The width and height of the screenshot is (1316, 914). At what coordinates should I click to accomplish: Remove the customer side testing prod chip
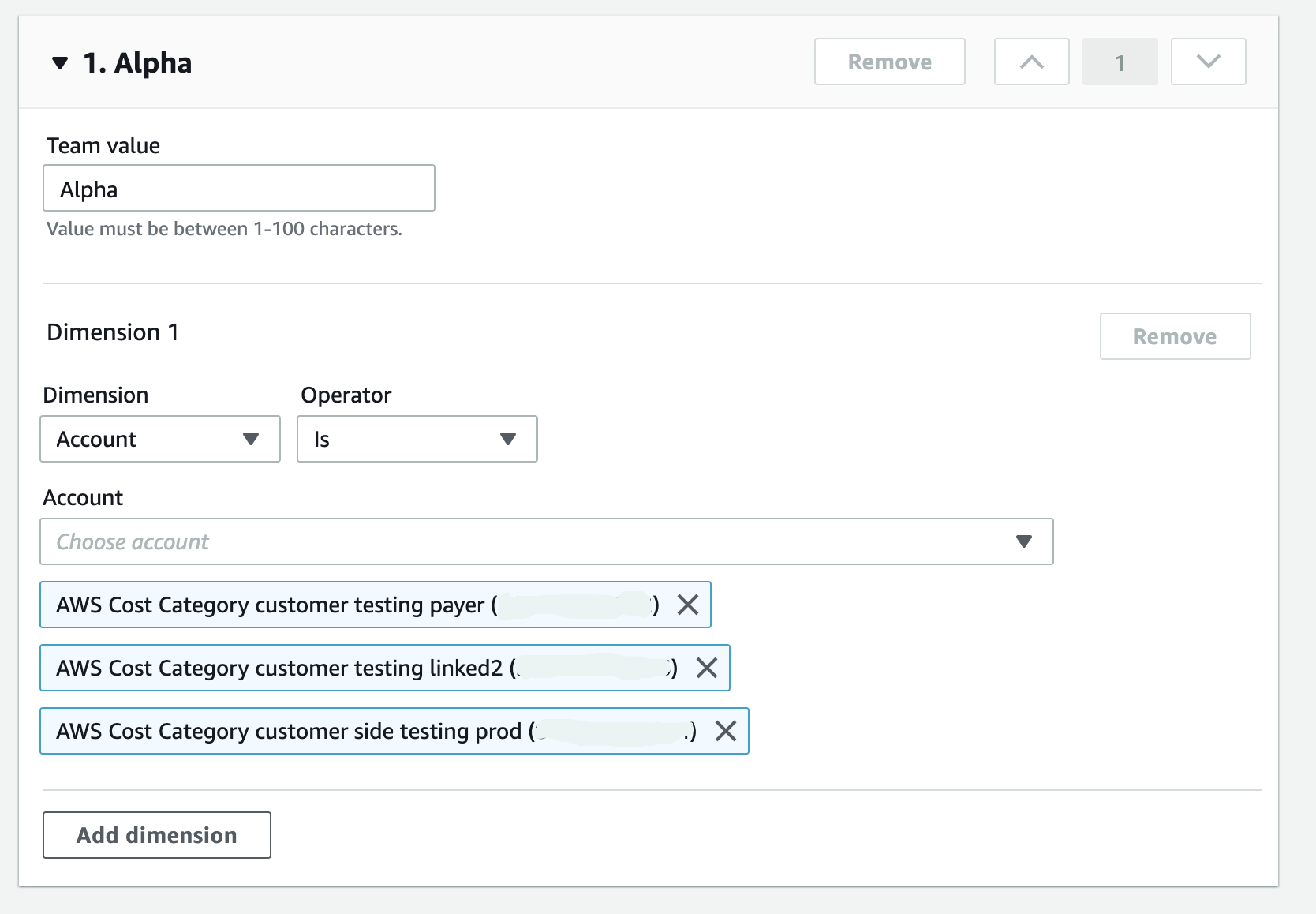pyautogui.click(x=726, y=731)
